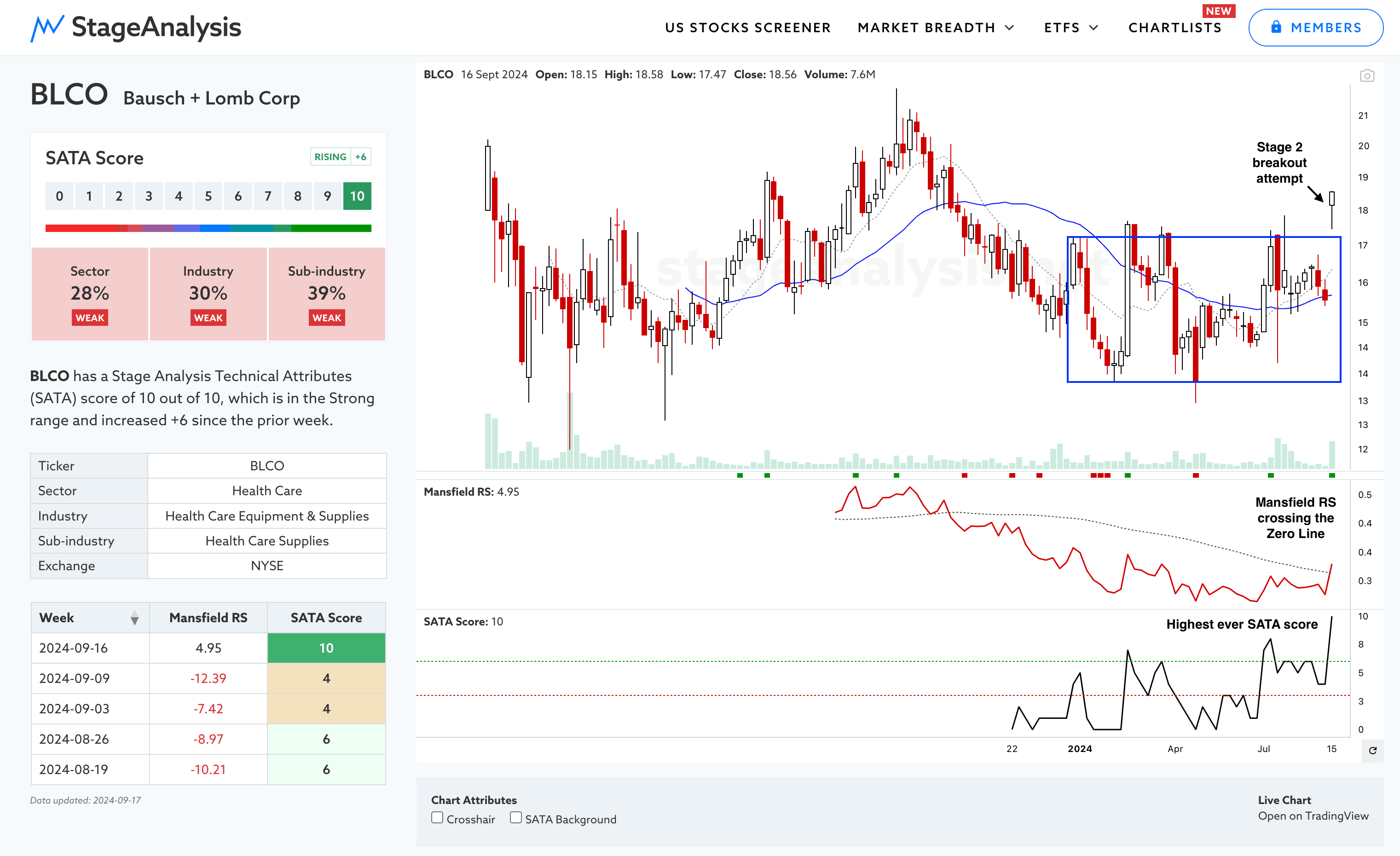Select the 2024-09-16 week row
Image resolution: width=1400 pixels, height=856 pixels.
[208, 648]
